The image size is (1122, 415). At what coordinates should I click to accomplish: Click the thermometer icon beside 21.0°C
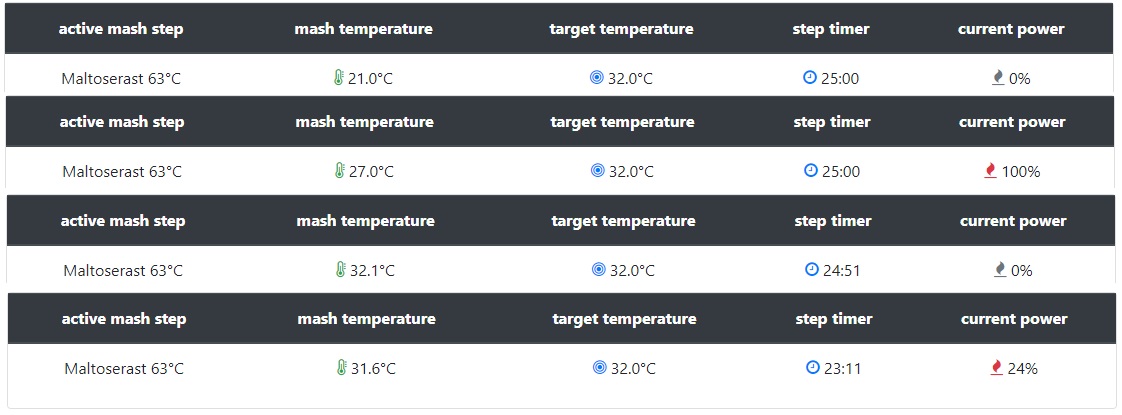pyautogui.click(x=339, y=78)
